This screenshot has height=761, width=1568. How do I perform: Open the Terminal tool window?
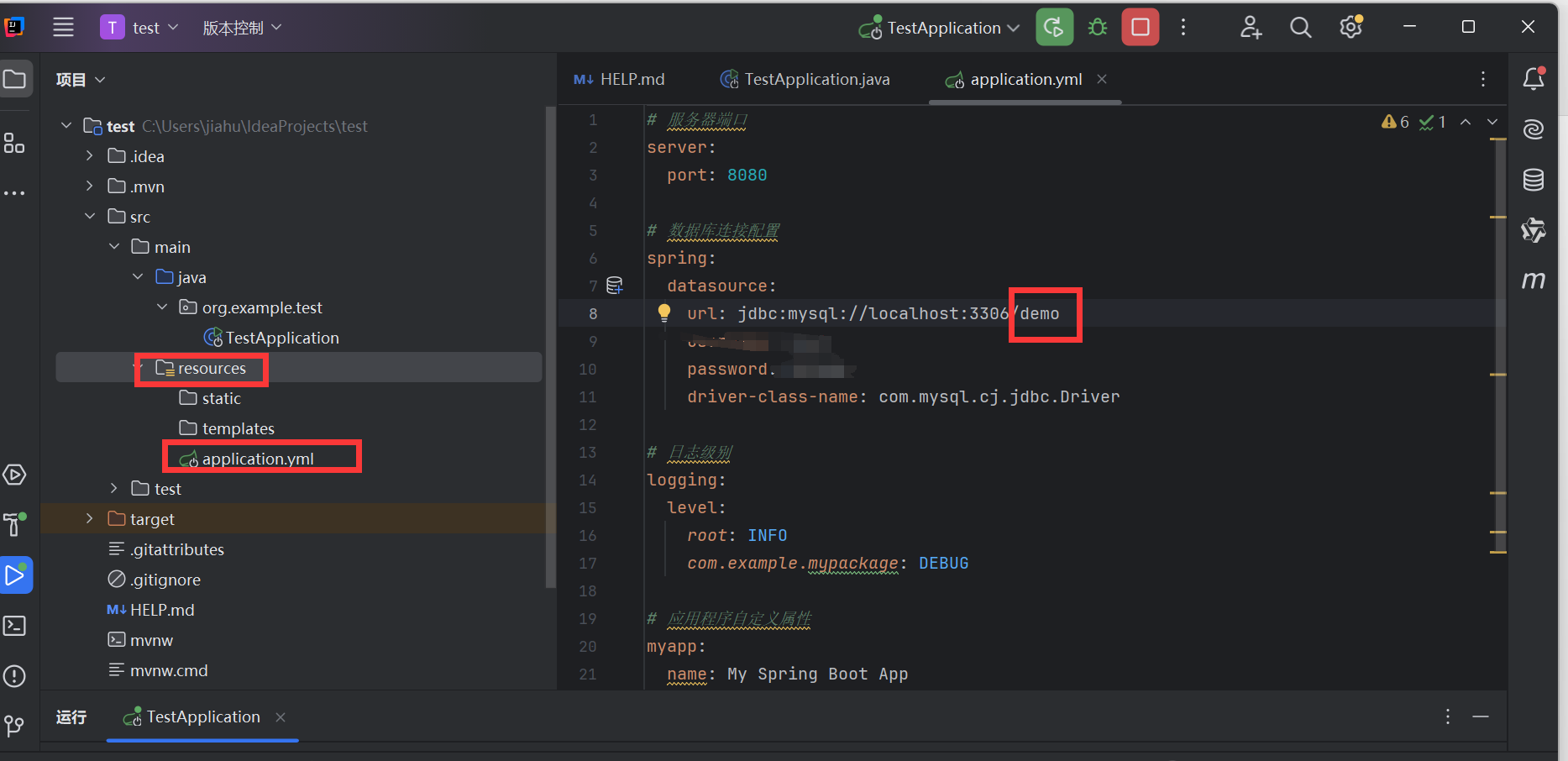pyautogui.click(x=15, y=625)
